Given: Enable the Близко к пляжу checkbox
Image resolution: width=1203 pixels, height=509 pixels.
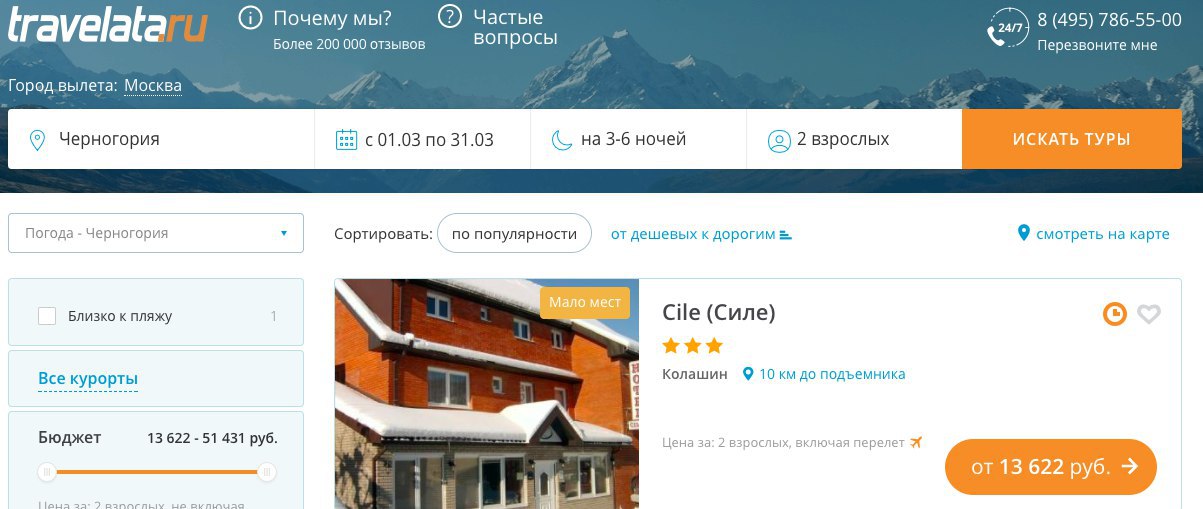Looking at the screenshot, I should coord(47,316).
